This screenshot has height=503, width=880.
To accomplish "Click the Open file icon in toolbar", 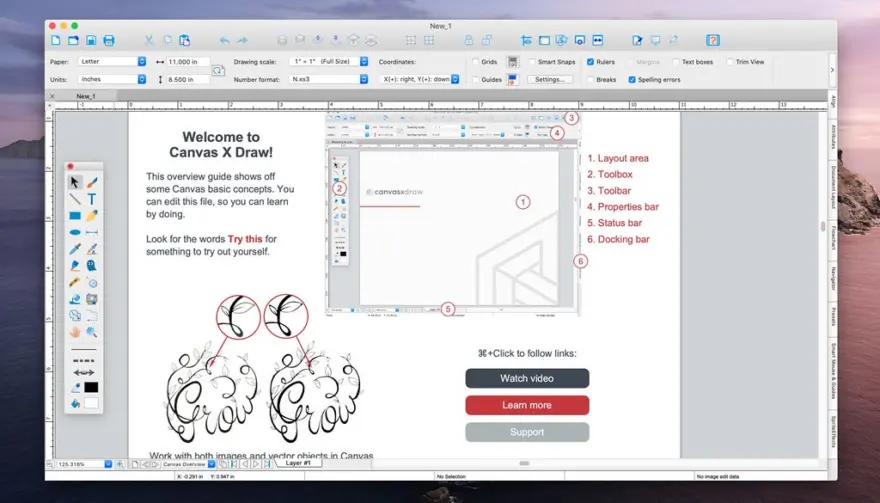I will (74, 40).
